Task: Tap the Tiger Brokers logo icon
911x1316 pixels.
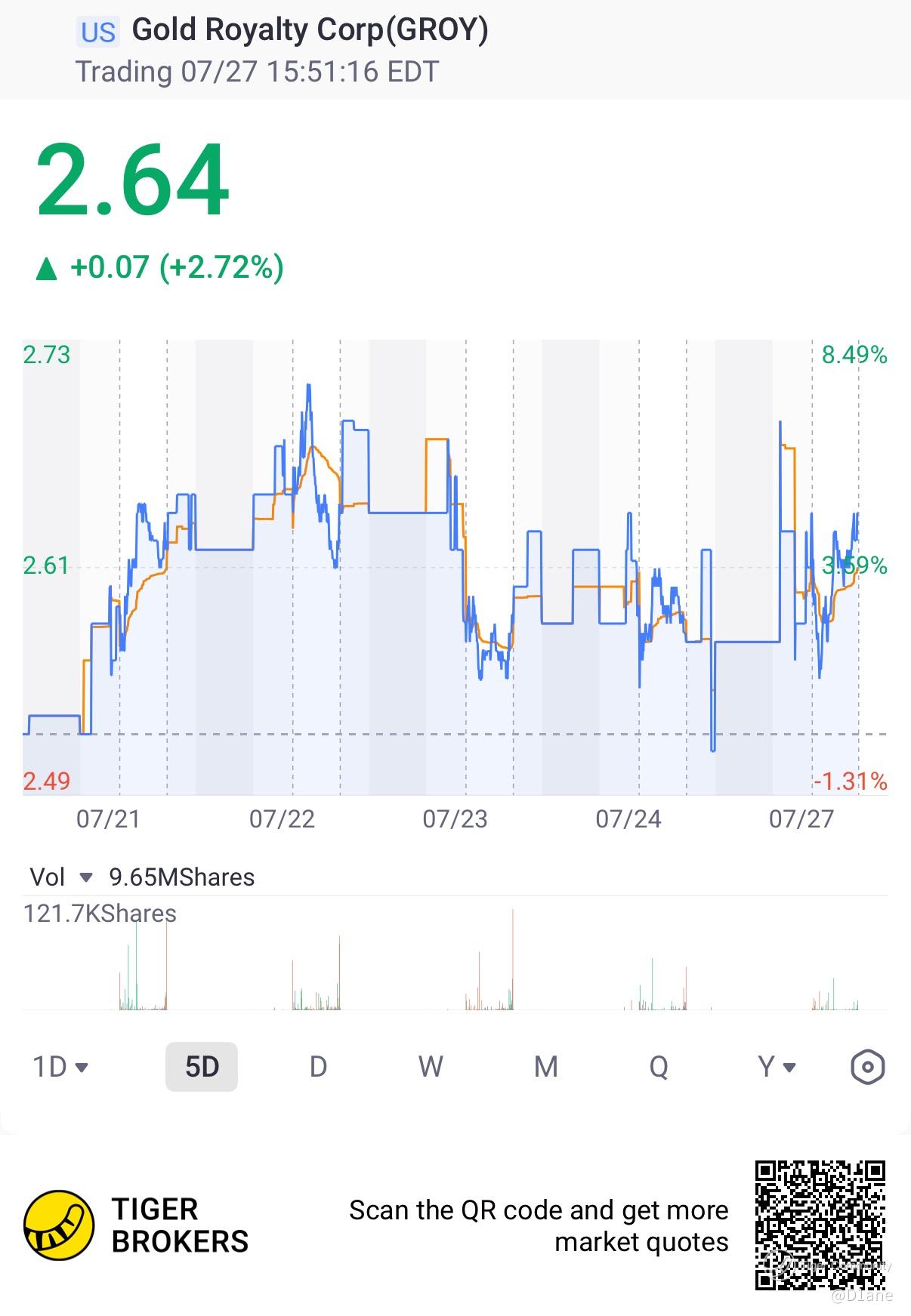Action: (59, 1225)
